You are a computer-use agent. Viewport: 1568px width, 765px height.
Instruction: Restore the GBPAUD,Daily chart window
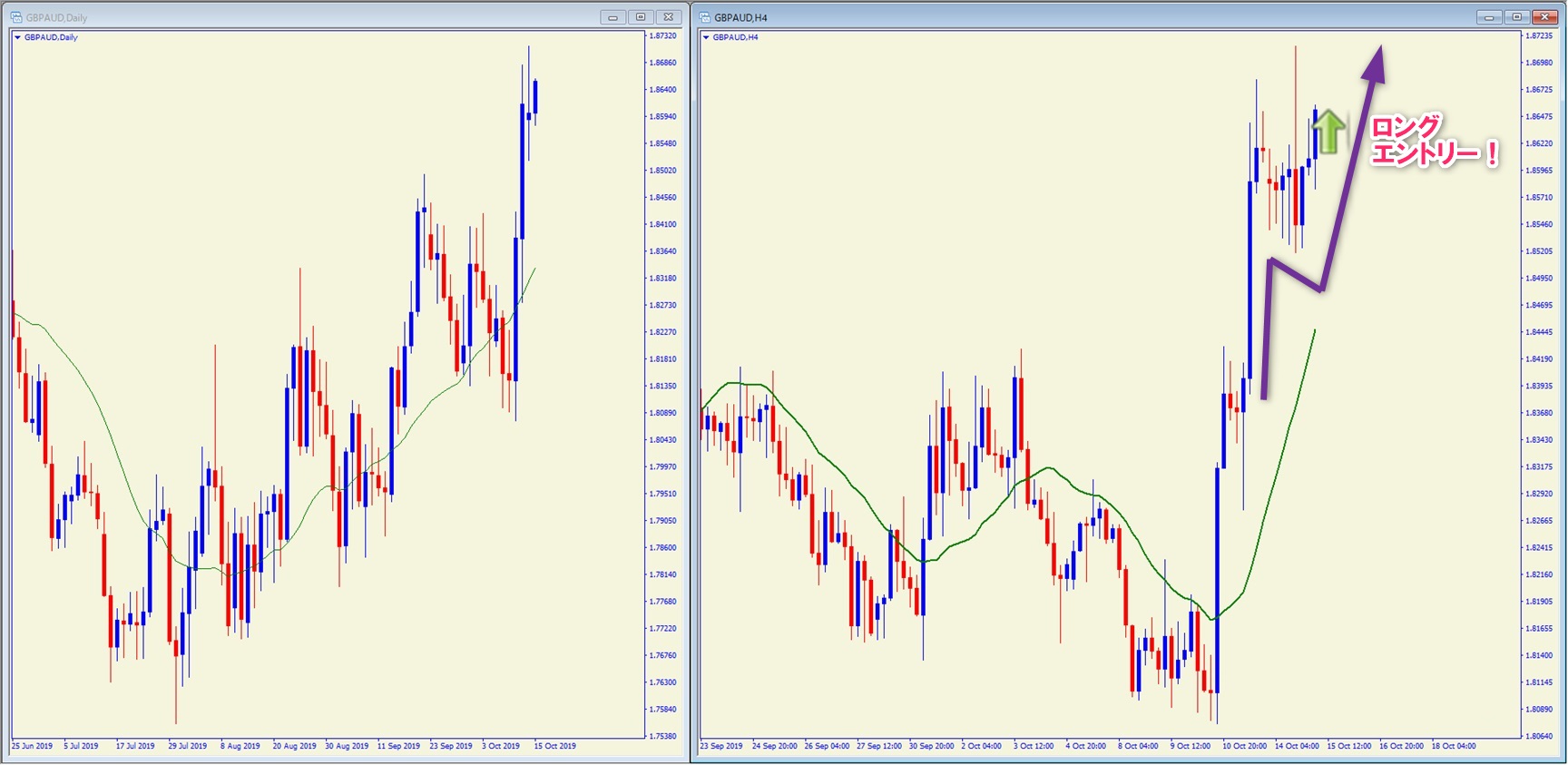point(641,17)
